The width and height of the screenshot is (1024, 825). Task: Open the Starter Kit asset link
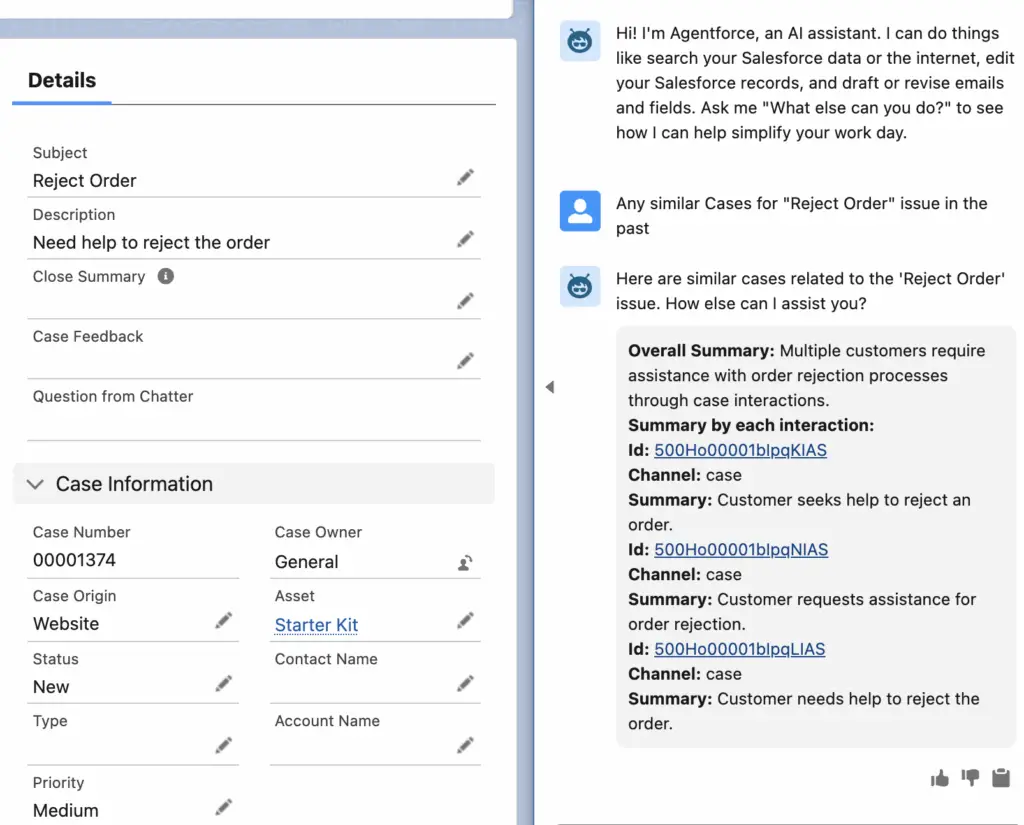tap(316, 625)
